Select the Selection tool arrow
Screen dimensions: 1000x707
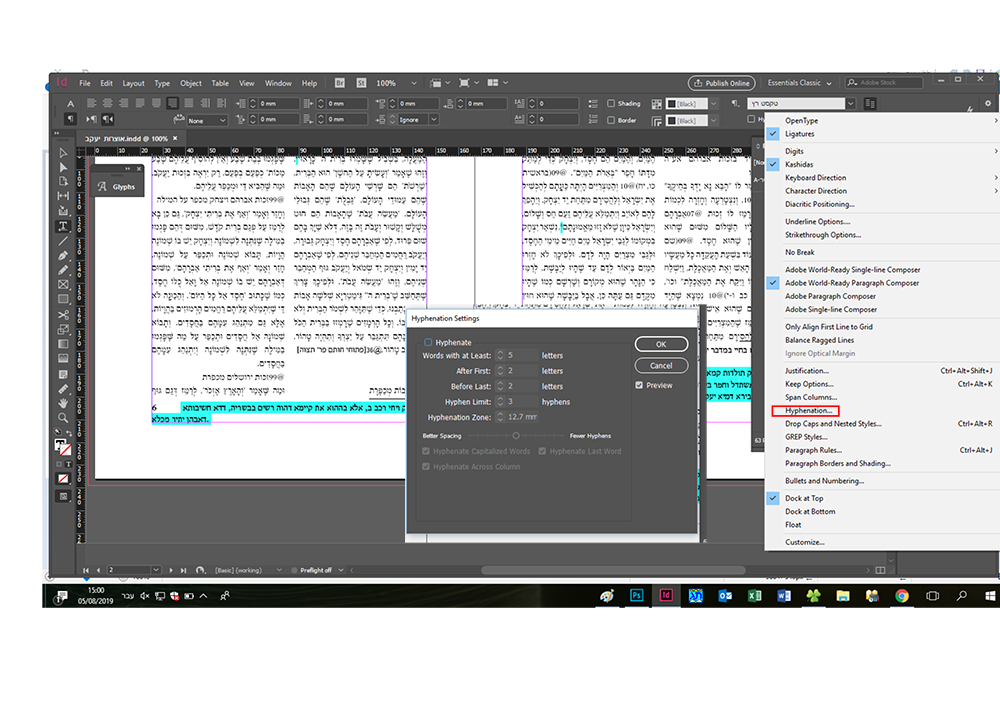click(x=63, y=153)
